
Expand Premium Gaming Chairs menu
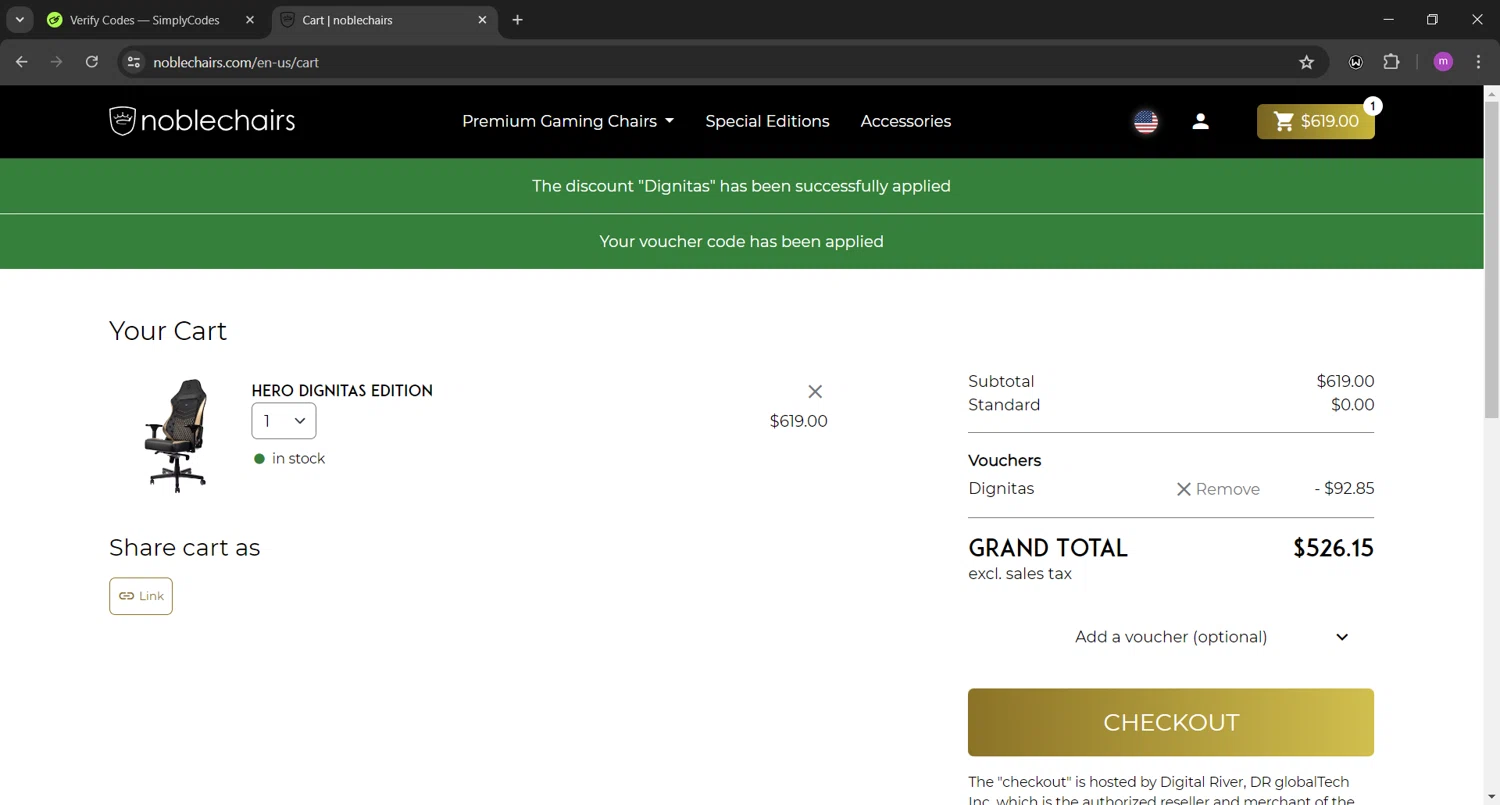pos(568,121)
